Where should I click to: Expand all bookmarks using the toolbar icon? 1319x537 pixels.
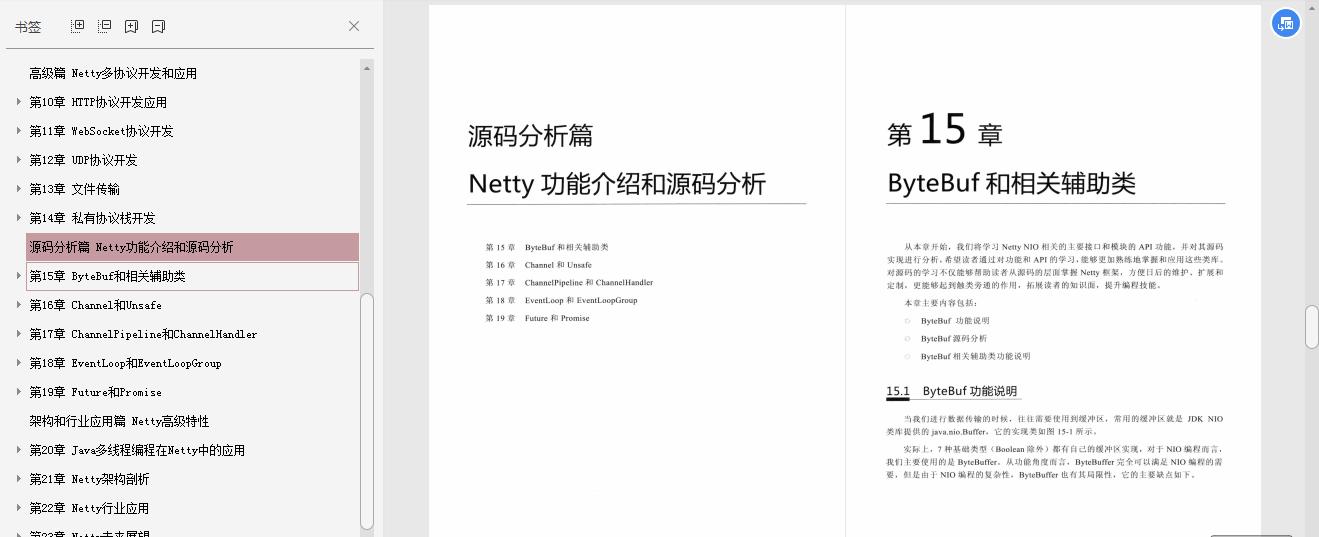click(x=78, y=26)
